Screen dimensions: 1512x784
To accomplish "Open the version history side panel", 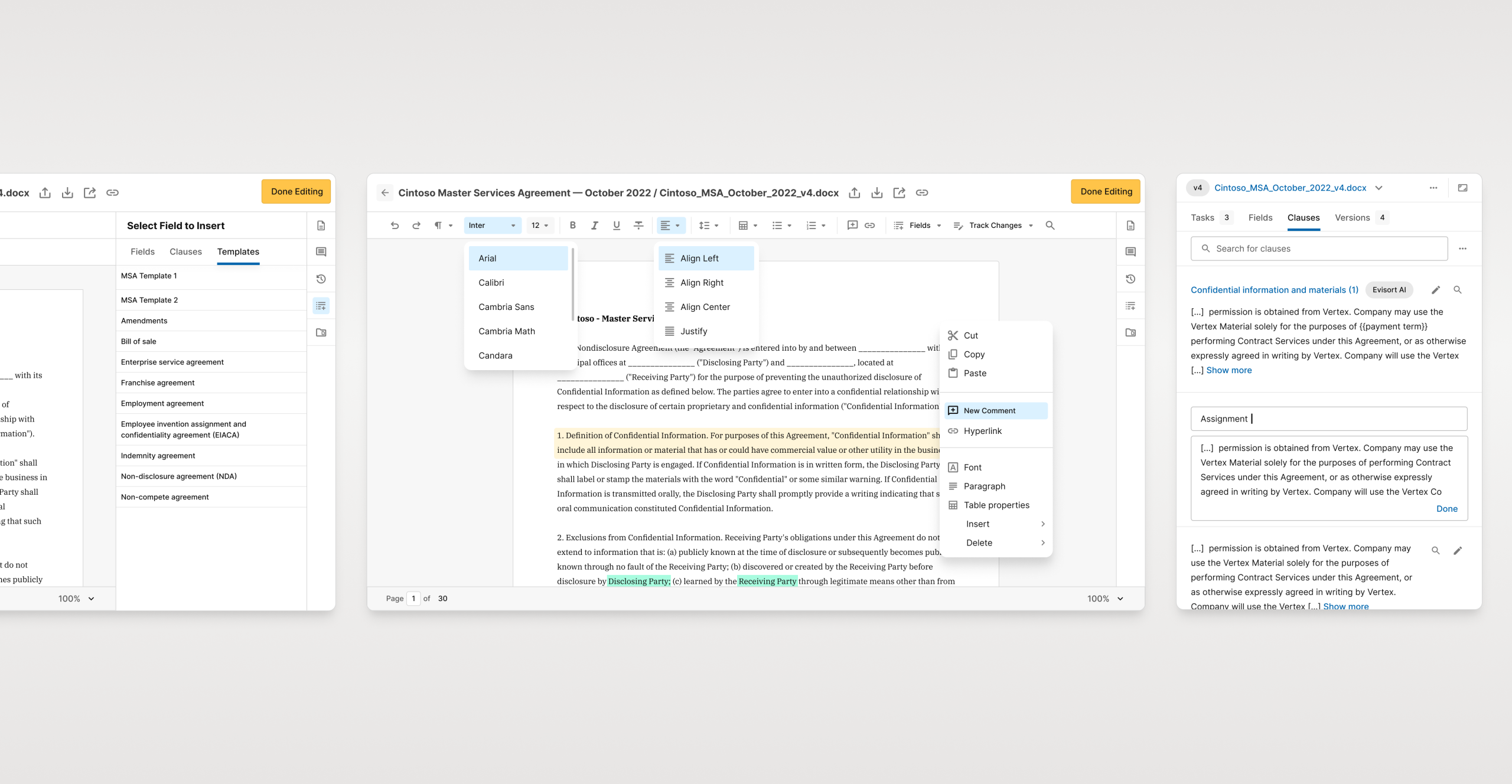I will tap(1130, 278).
